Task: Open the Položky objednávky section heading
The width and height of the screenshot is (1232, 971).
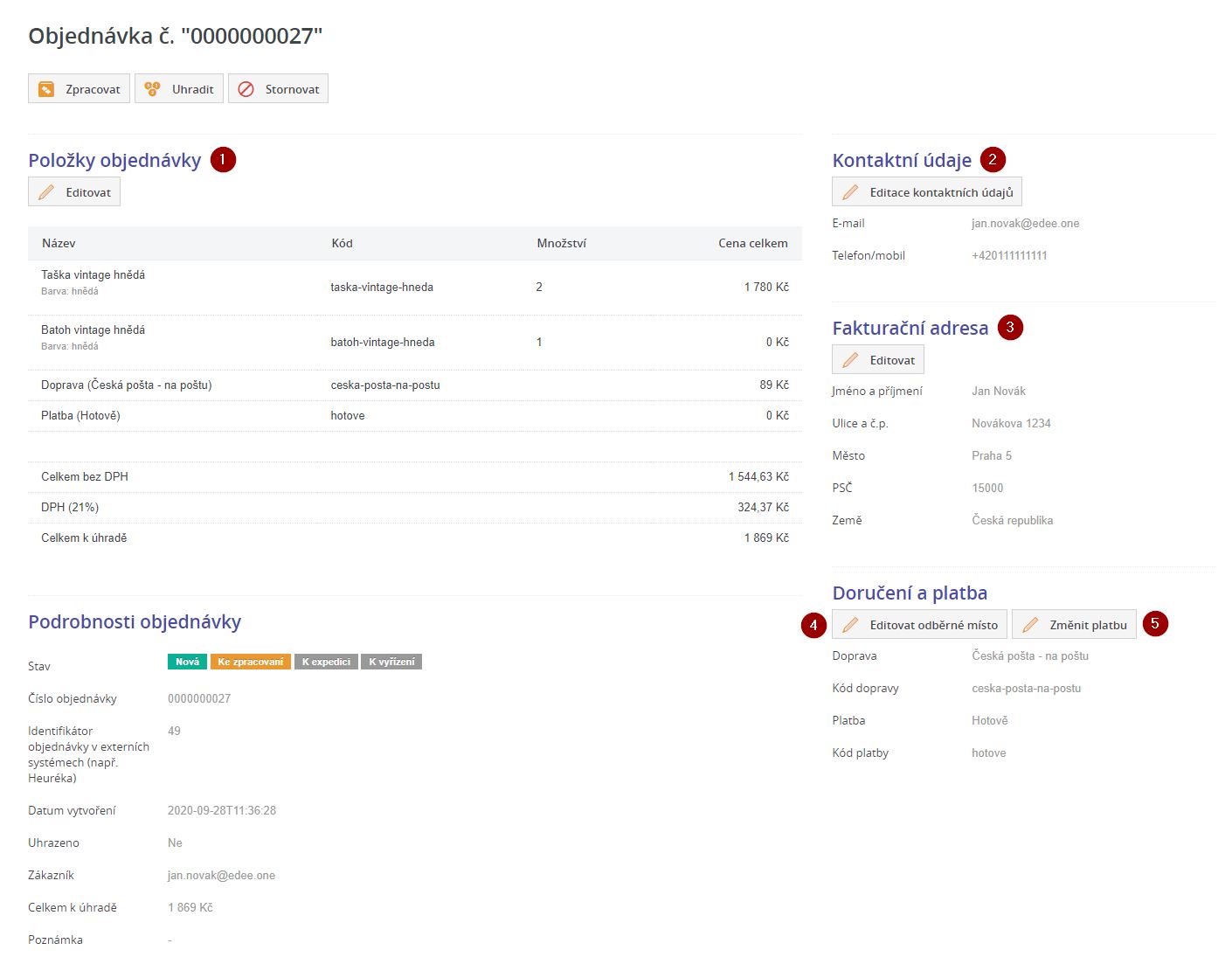Action: point(114,161)
